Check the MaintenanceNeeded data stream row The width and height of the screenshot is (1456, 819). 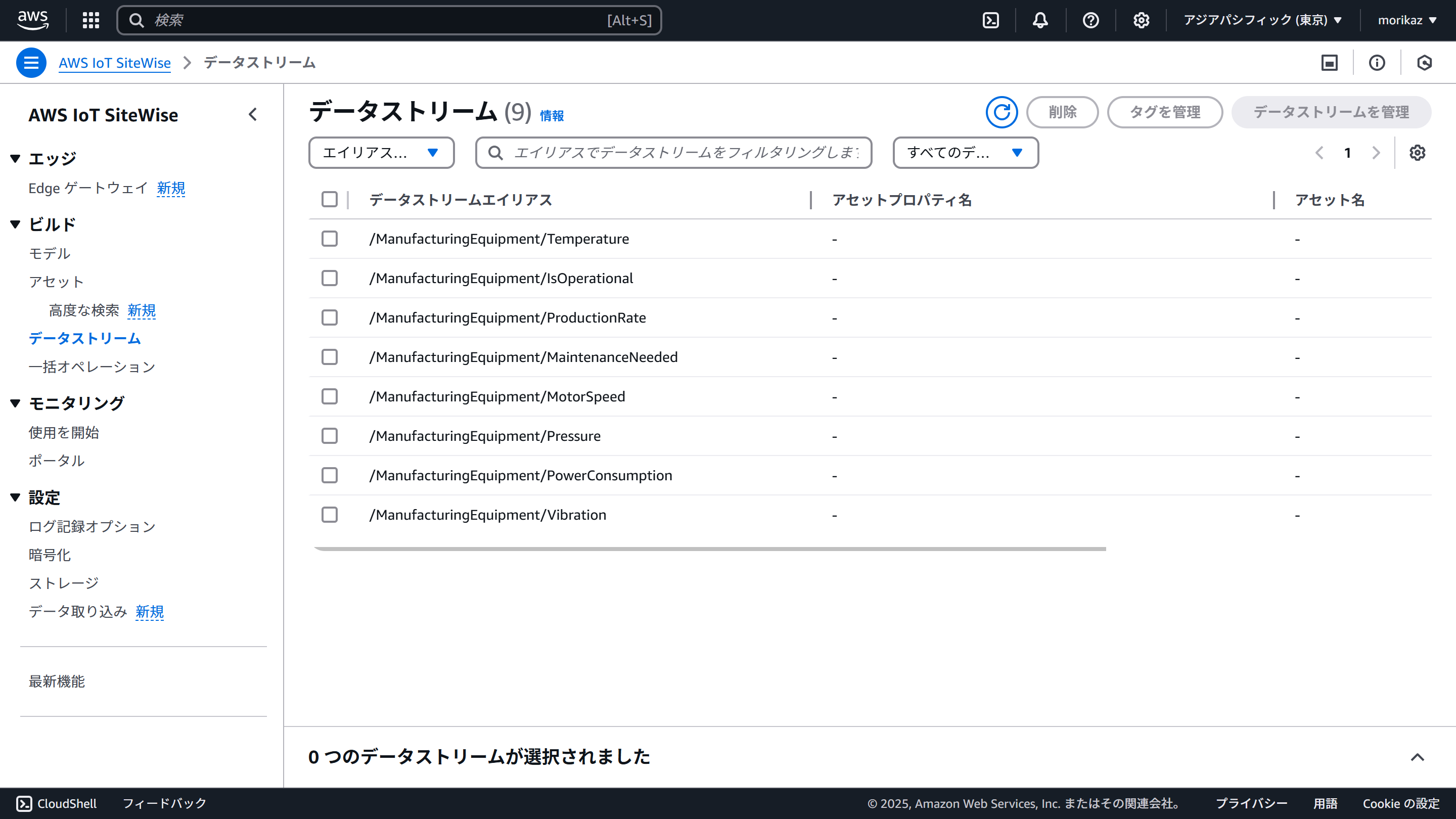(x=330, y=356)
